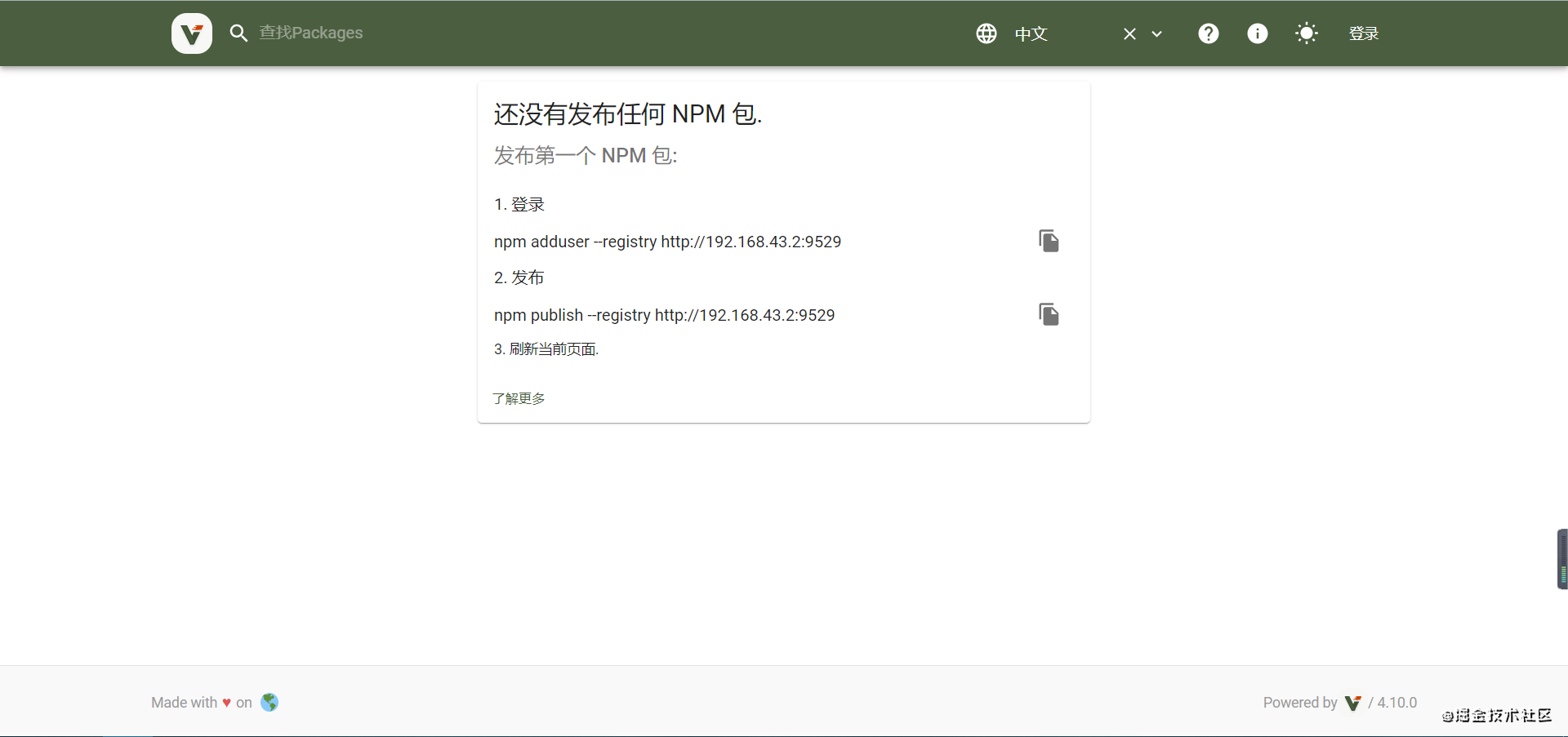Open the help question mark icon

tap(1209, 33)
